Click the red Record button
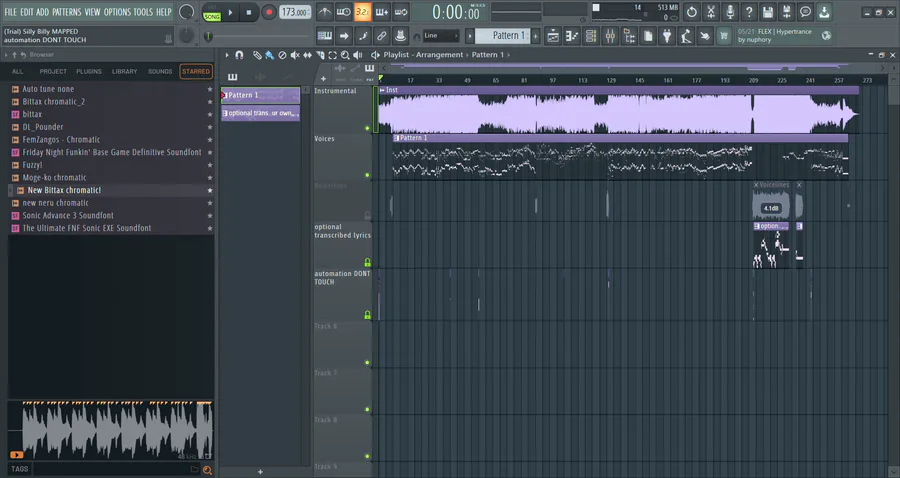Viewport: 900px width, 478px height. tap(269, 12)
